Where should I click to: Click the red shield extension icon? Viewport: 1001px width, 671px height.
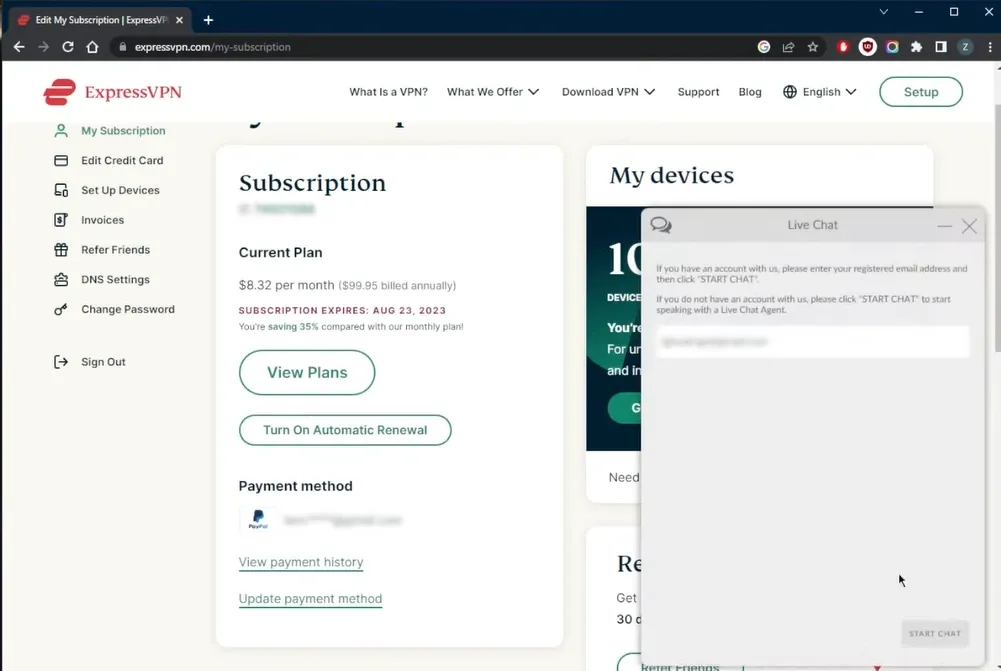(843, 47)
